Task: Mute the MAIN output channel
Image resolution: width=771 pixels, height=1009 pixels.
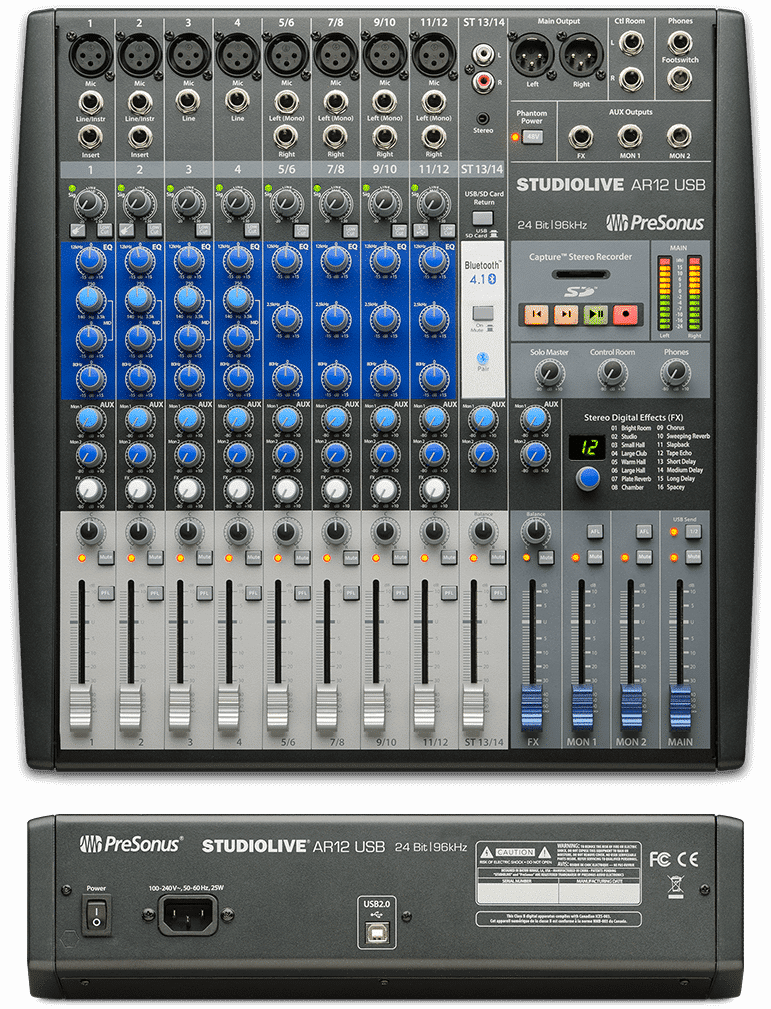Action: point(693,556)
